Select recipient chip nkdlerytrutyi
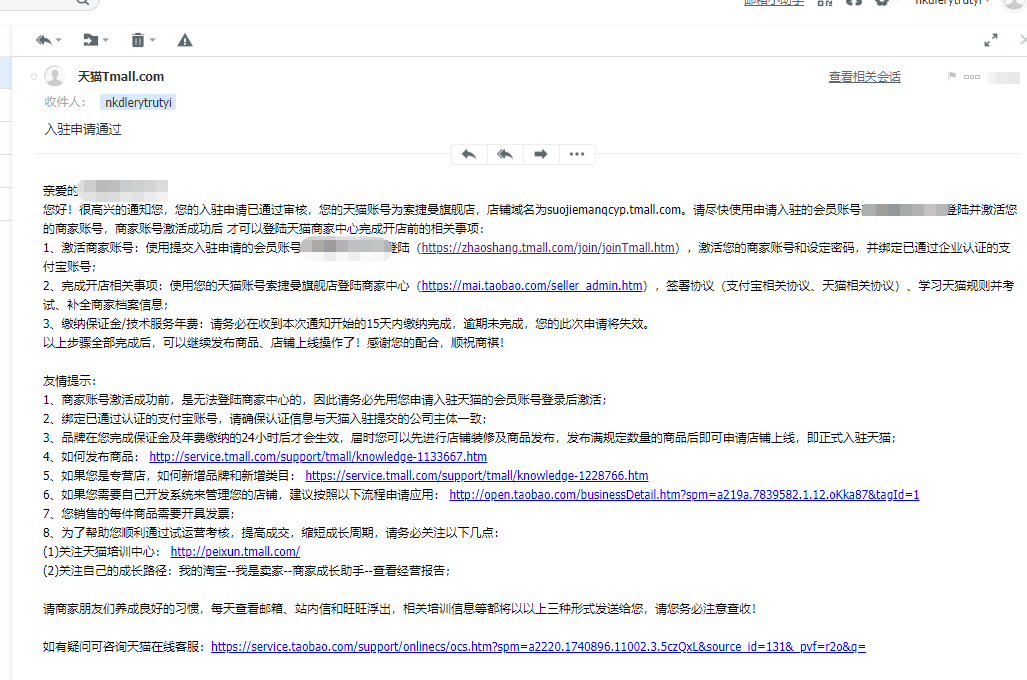 pyautogui.click(x=138, y=102)
